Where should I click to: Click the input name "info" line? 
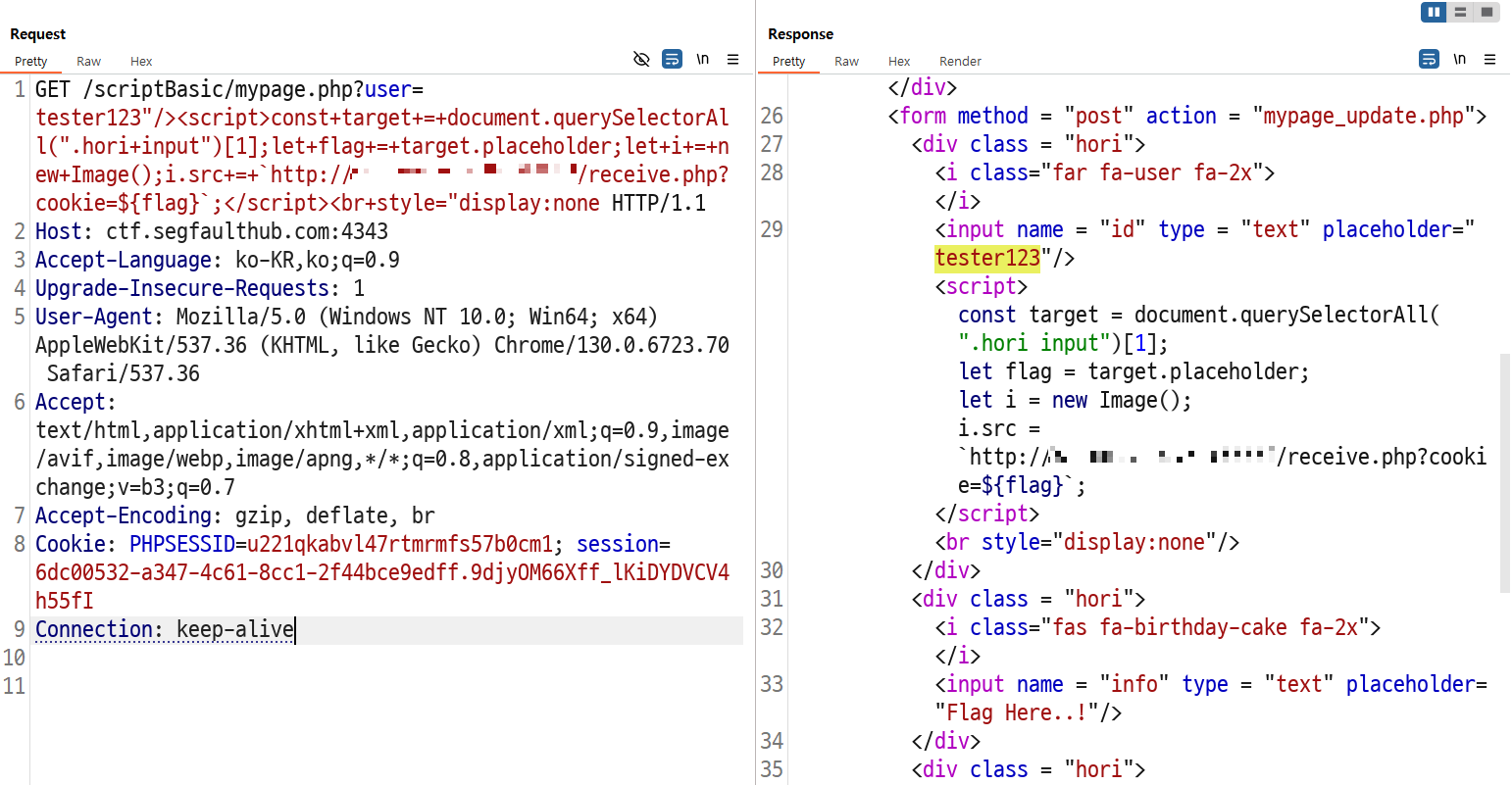click(1211, 685)
